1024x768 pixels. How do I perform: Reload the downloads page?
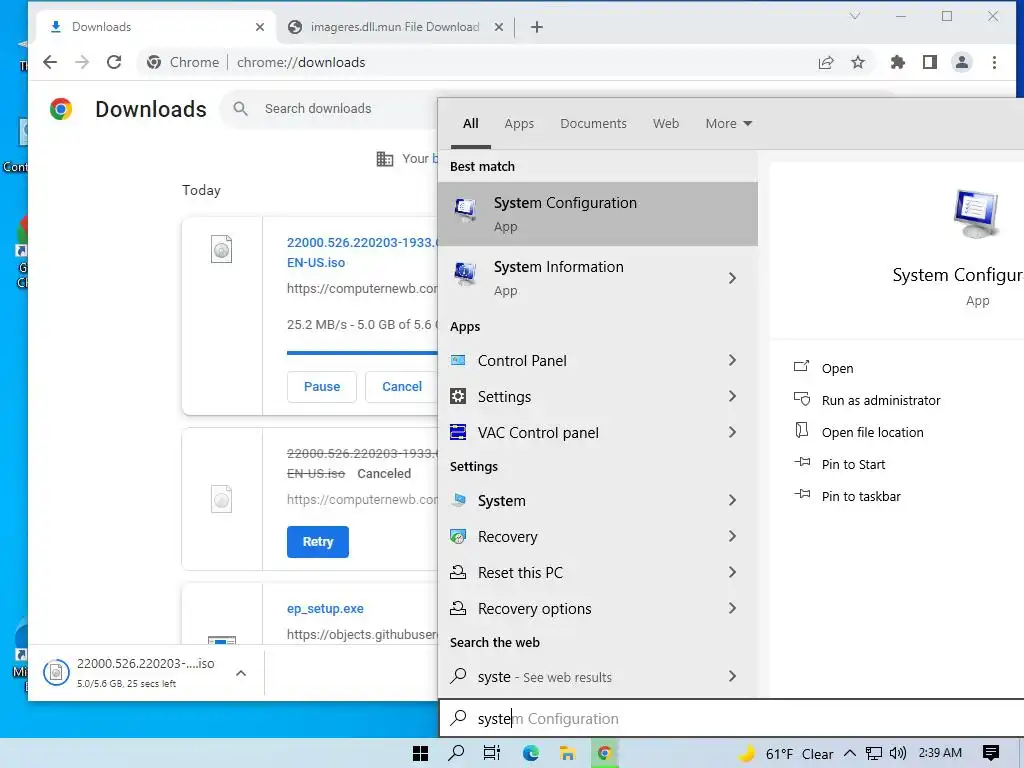[114, 62]
